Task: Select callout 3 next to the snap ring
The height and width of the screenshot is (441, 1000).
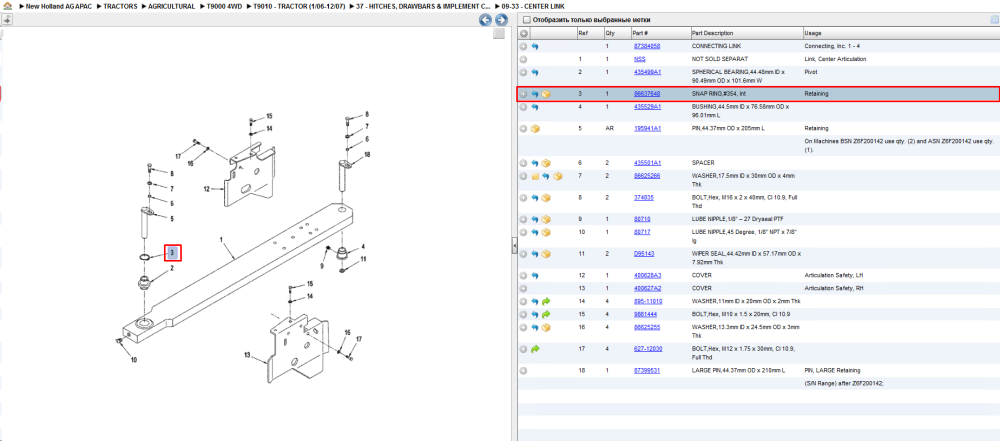Action: (x=173, y=253)
